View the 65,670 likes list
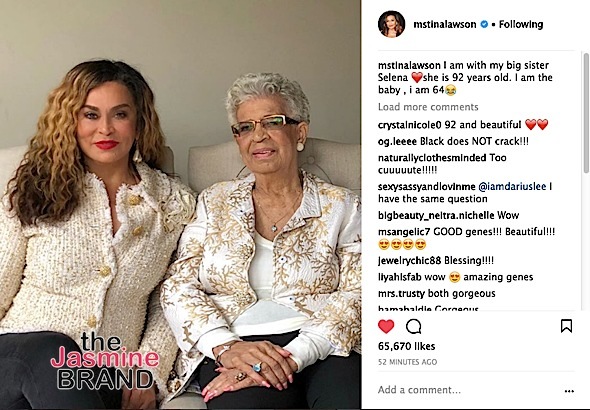 (406, 346)
